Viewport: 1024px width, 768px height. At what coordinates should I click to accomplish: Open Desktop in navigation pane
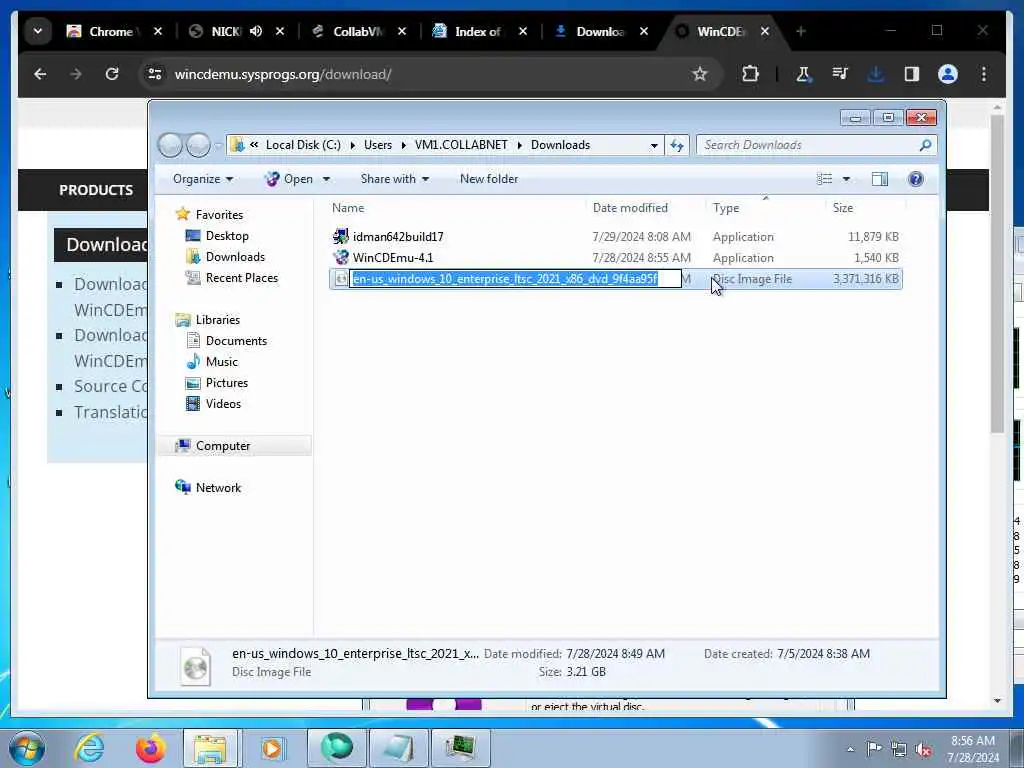(227, 236)
